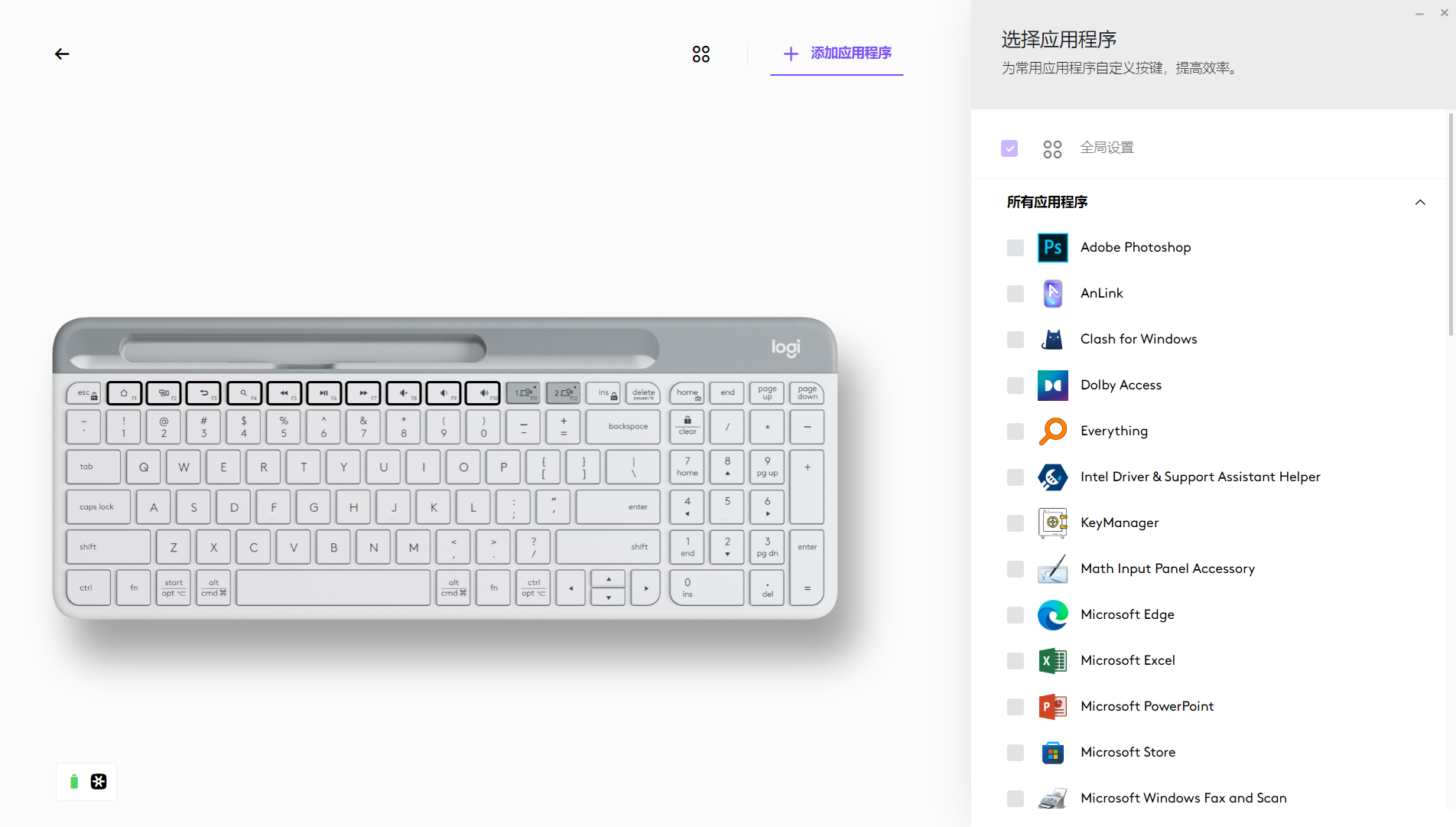This screenshot has width=1456, height=827.
Task: Check the Intel Driver & Support Assistant checkbox
Action: point(1016,477)
